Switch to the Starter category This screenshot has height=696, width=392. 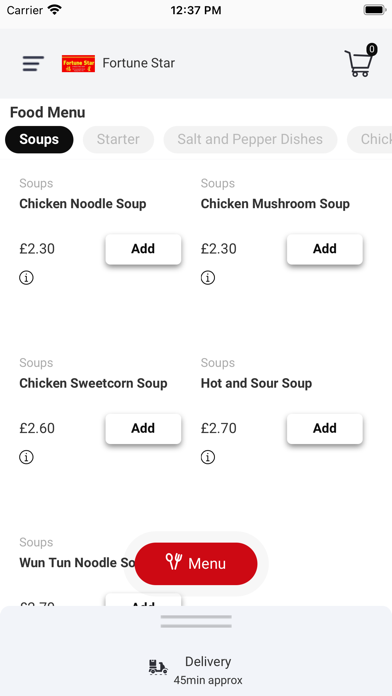[x=118, y=139]
